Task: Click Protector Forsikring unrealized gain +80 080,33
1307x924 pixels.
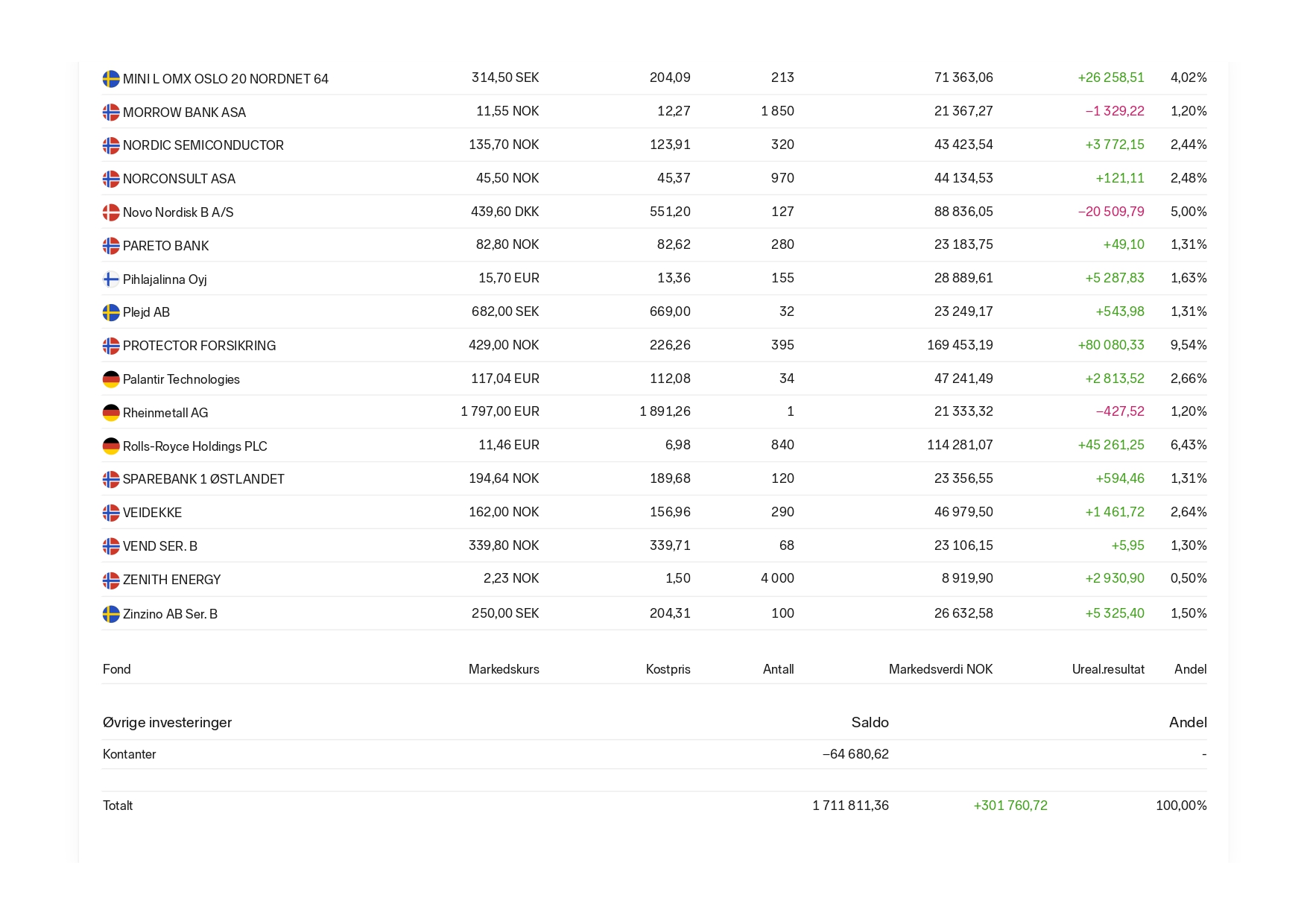Action: 1111,345
